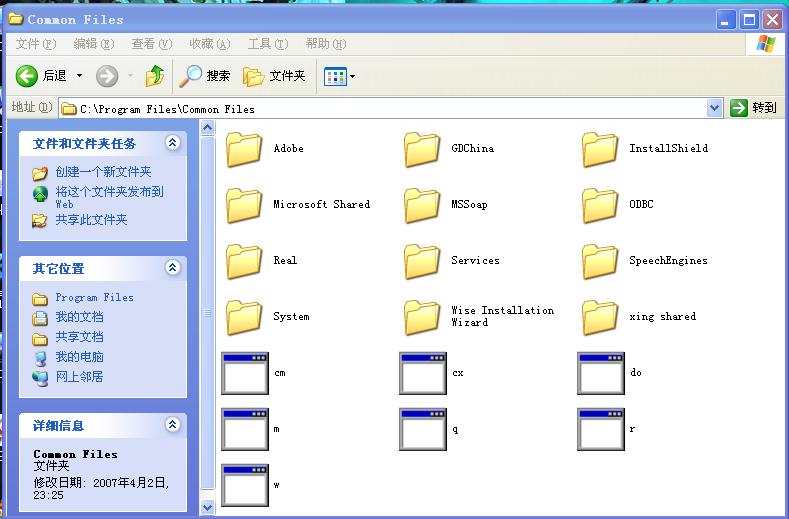
Task: Select the 'cm' application file icon
Action: (x=245, y=374)
